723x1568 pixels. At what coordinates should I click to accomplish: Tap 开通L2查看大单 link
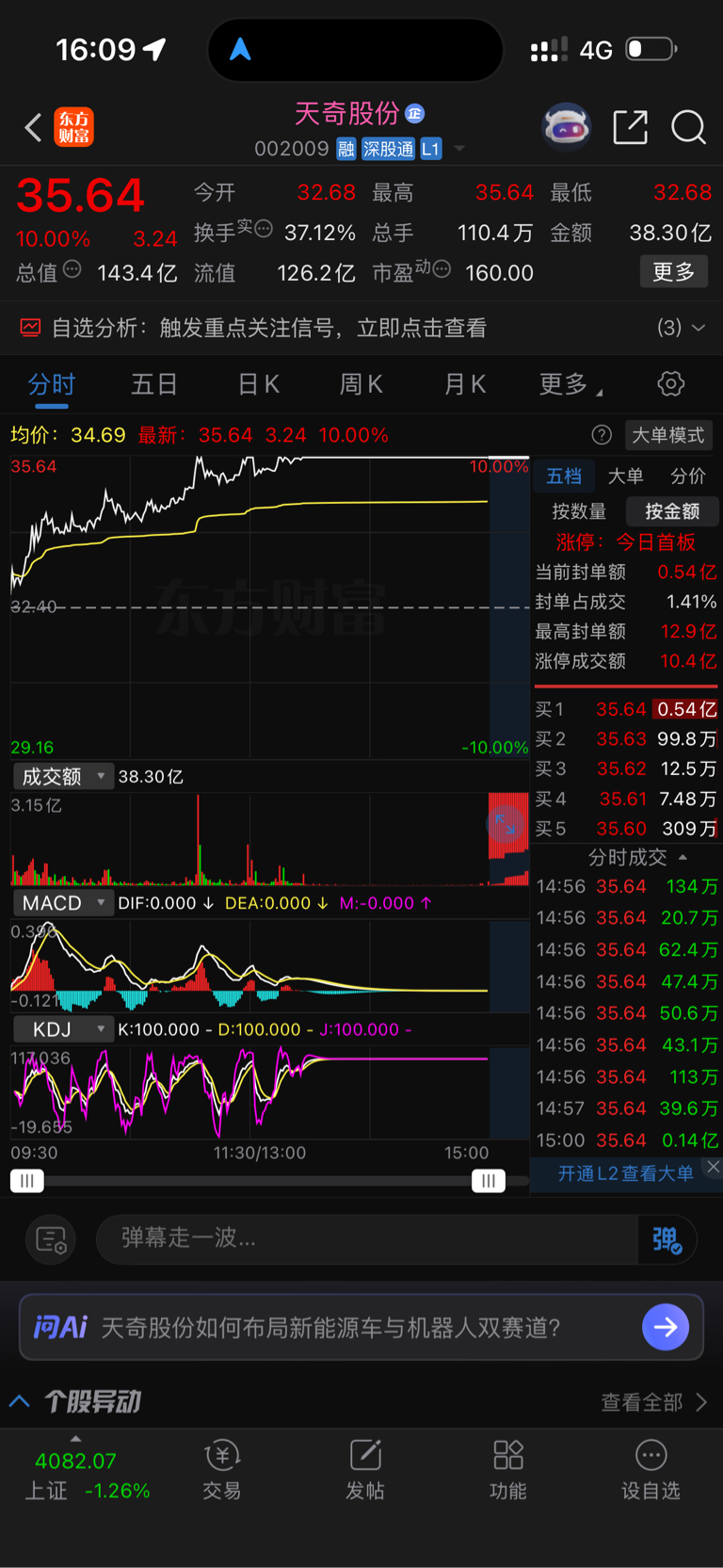625,1173
